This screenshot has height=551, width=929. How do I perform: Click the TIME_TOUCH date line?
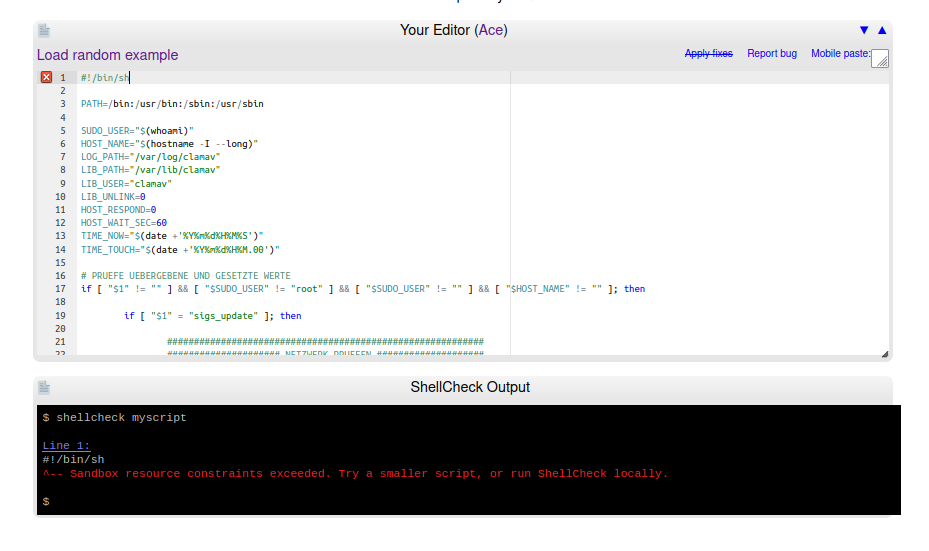tap(180, 250)
